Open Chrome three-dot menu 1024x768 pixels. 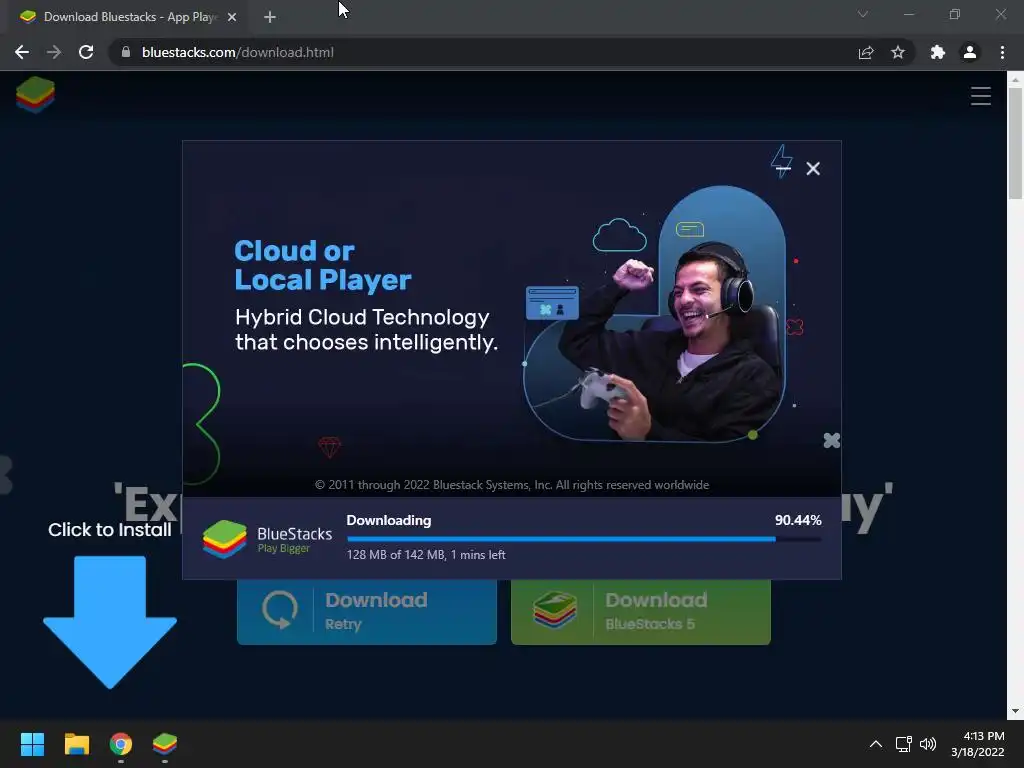[1002, 52]
